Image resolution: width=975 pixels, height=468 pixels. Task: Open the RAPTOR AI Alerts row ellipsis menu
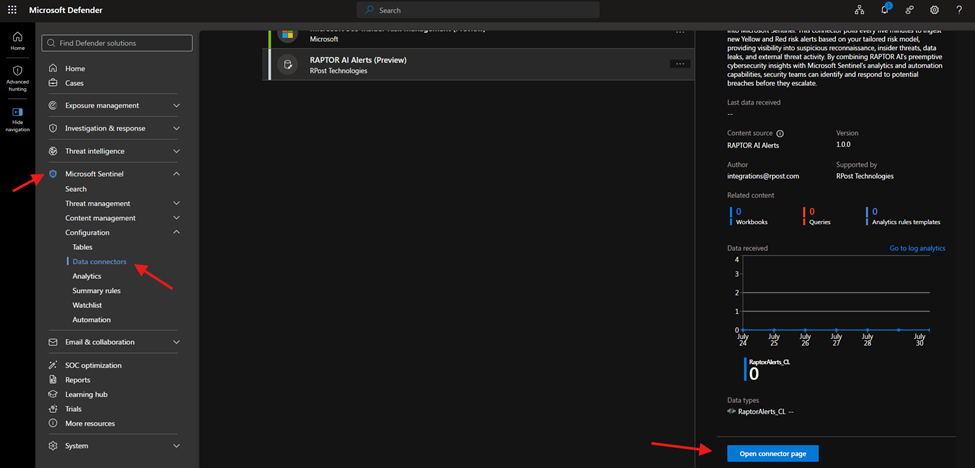pos(680,63)
